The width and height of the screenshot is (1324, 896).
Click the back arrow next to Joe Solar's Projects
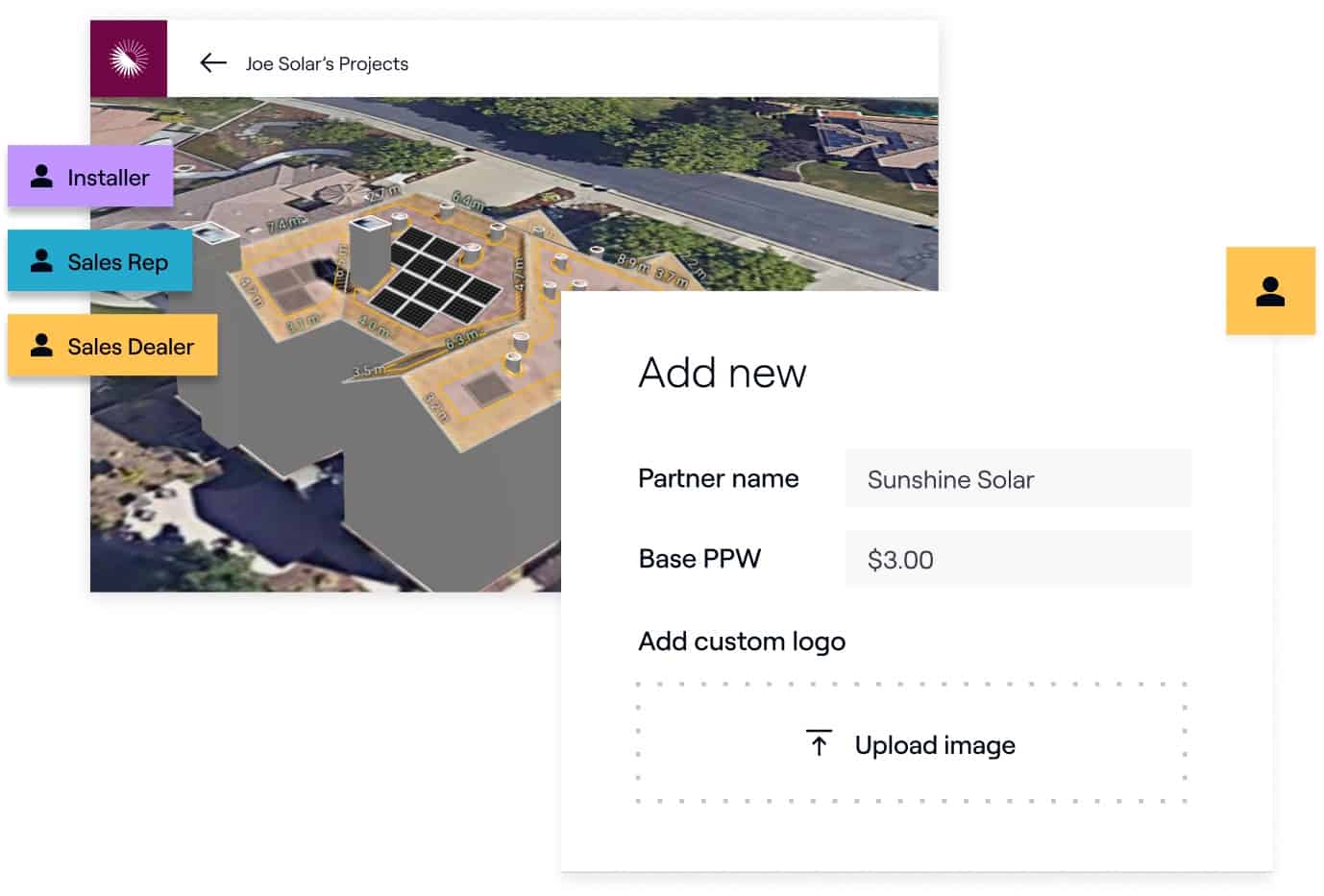pyautogui.click(x=212, y=63)
